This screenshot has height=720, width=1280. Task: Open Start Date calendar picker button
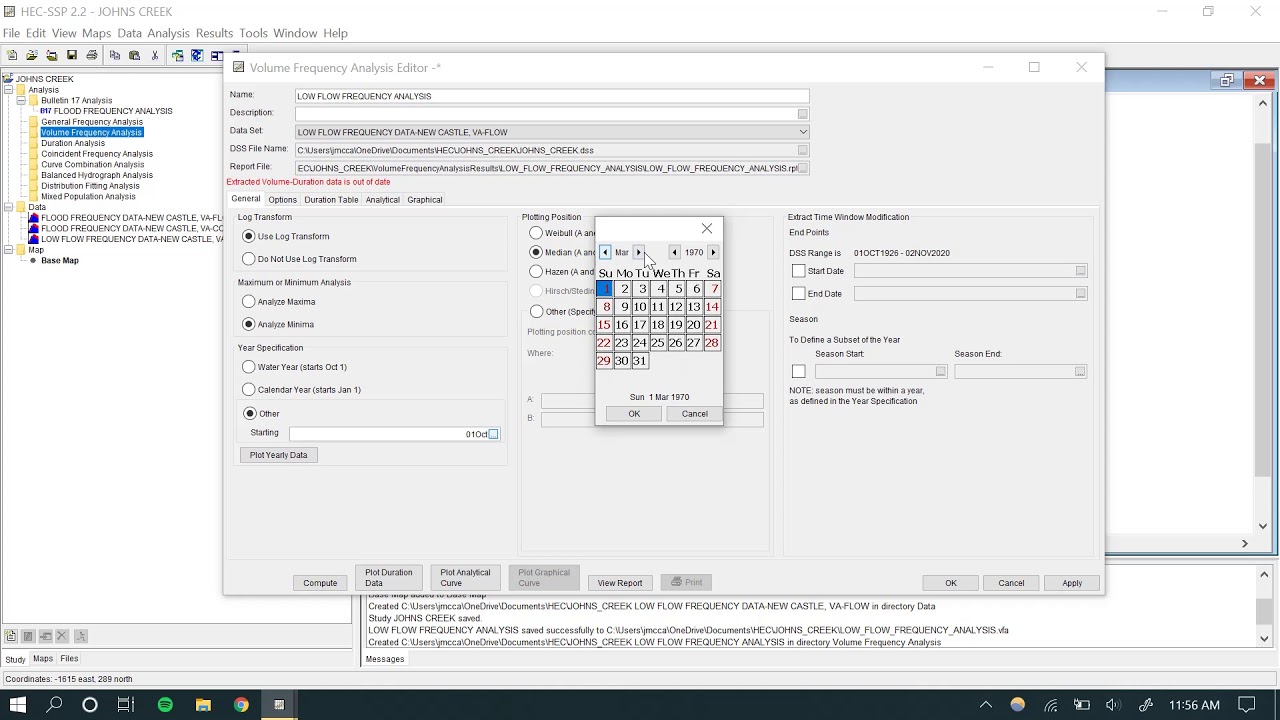(x=1080, y=271)
